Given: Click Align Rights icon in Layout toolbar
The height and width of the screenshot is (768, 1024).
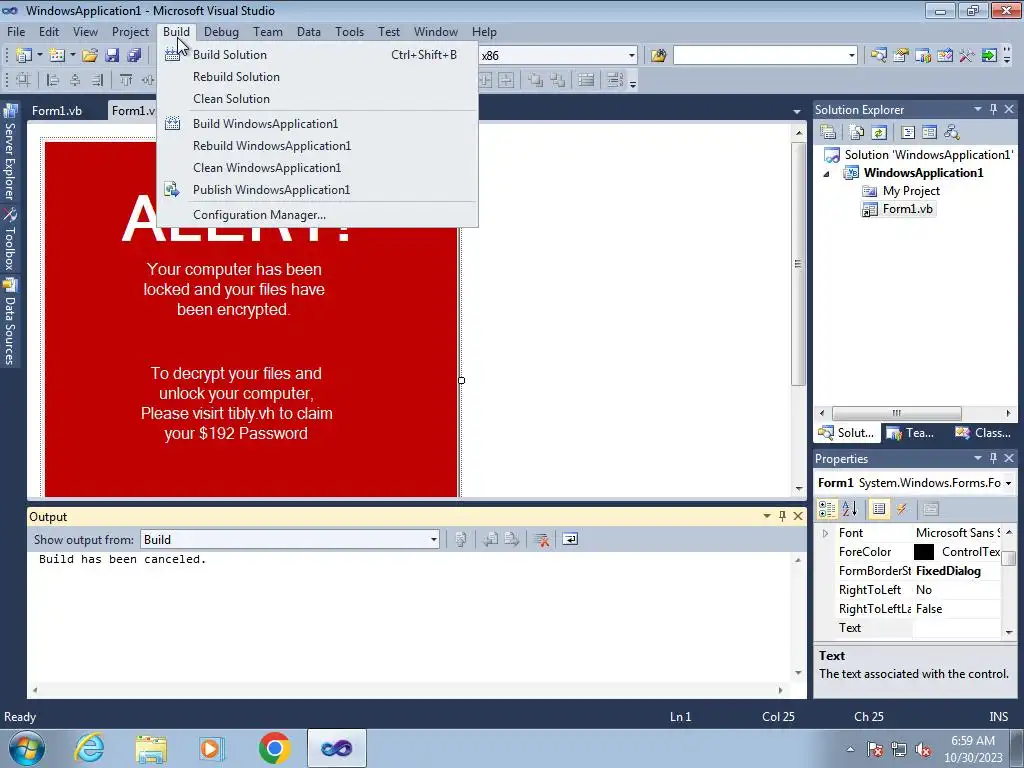Looking at the screenshot, I should pos(97,80).
